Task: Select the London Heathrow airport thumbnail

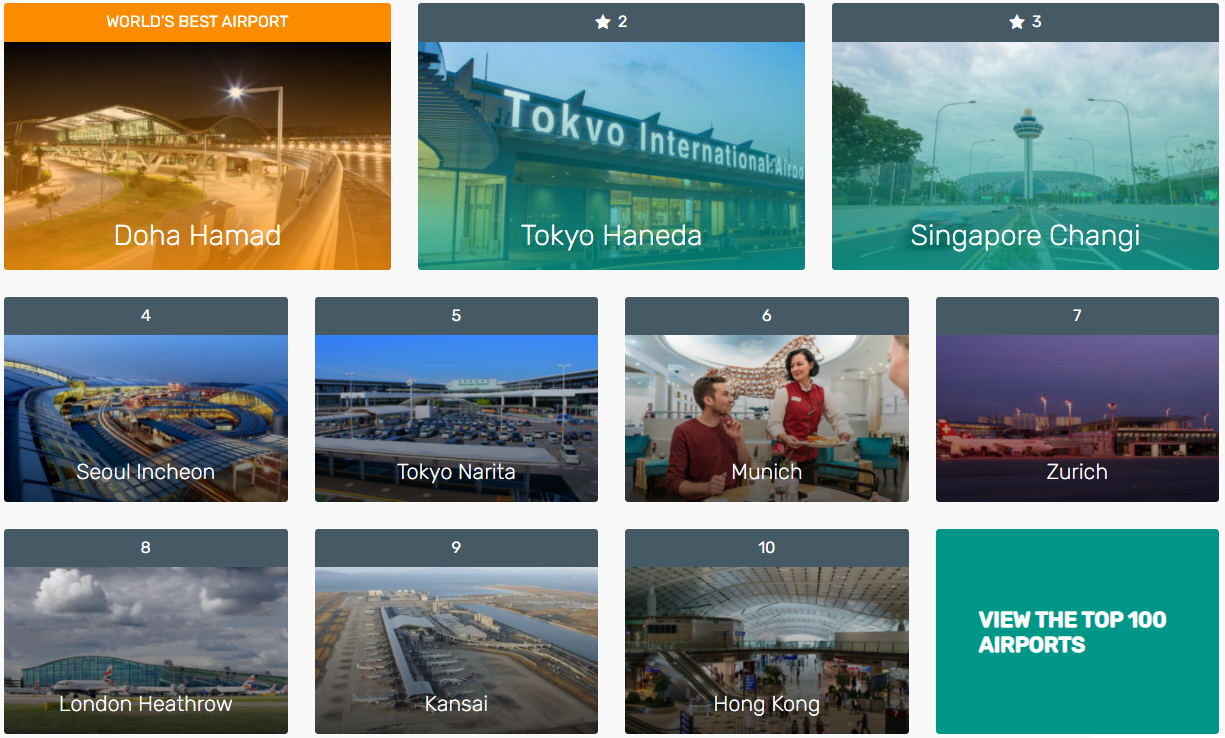Action: pyautogui.click(x=146, y=650)
